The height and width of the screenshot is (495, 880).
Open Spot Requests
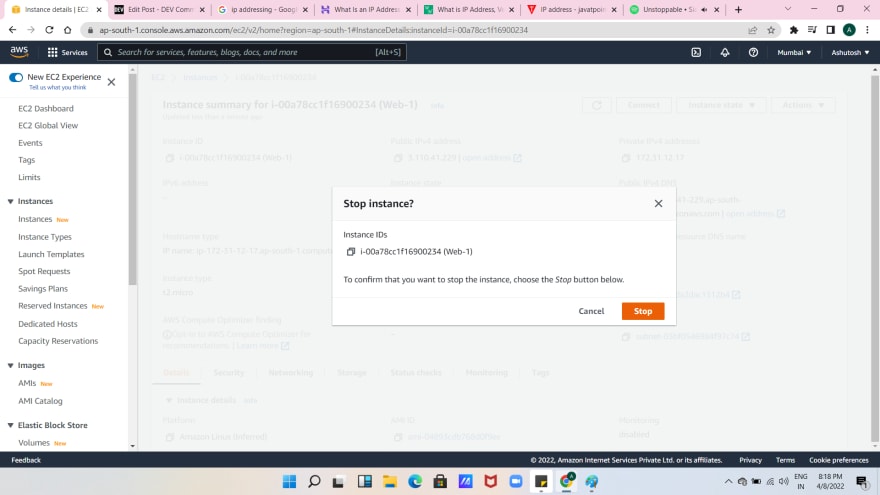(x=44, y=271)
